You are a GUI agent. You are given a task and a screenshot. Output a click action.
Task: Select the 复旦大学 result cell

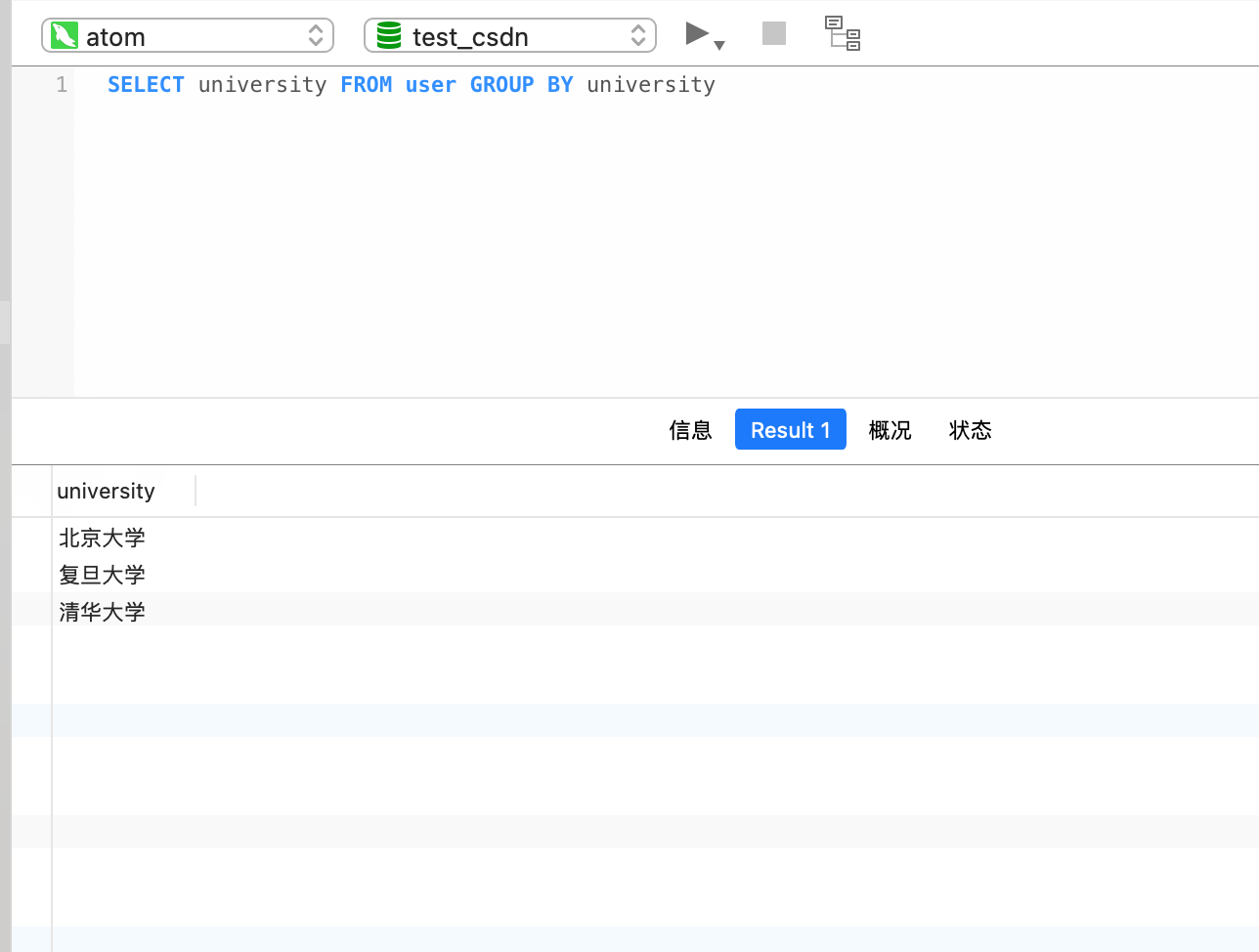102,575
